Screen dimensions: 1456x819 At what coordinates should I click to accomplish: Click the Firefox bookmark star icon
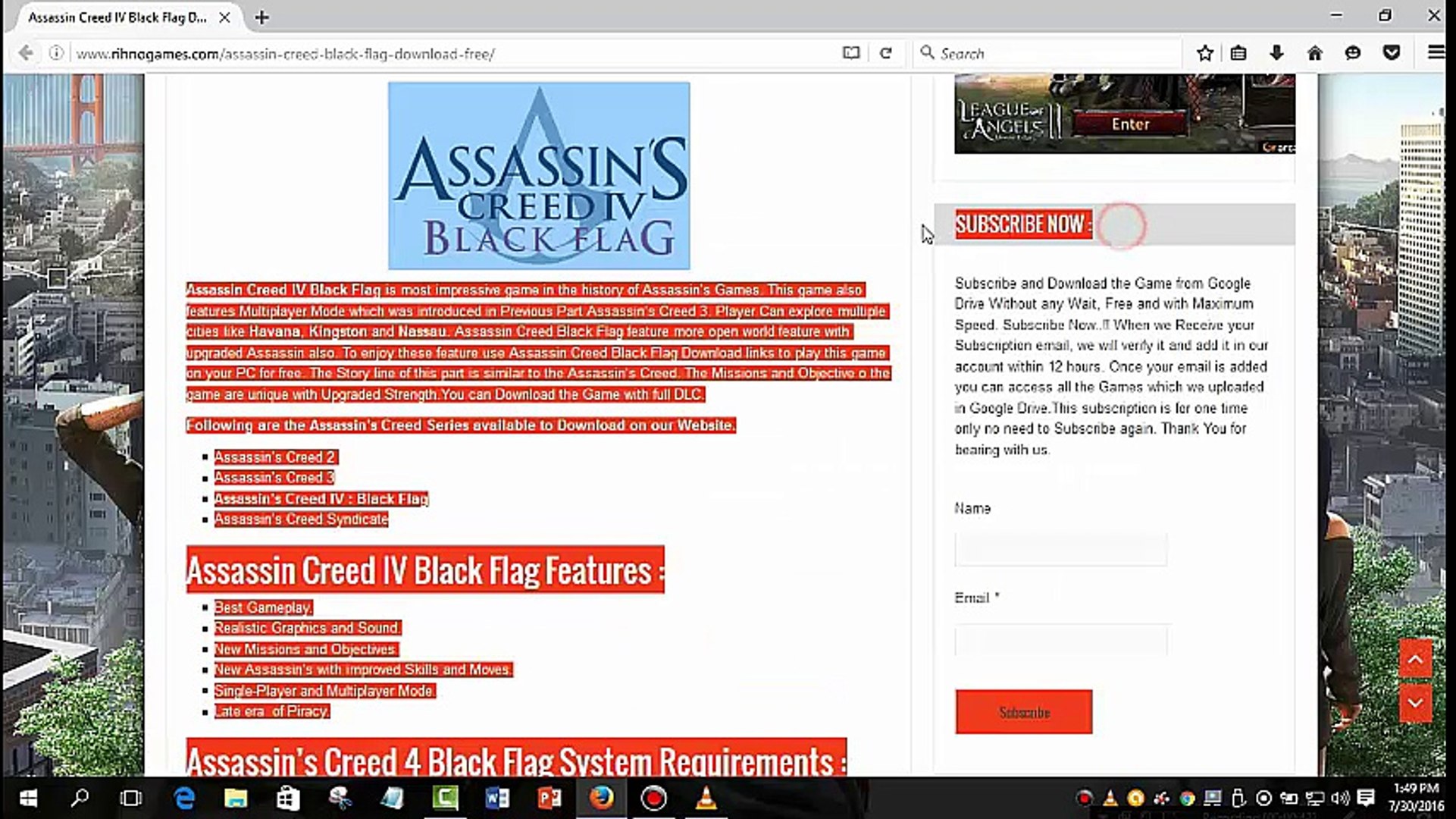(x=1204, y=53)
